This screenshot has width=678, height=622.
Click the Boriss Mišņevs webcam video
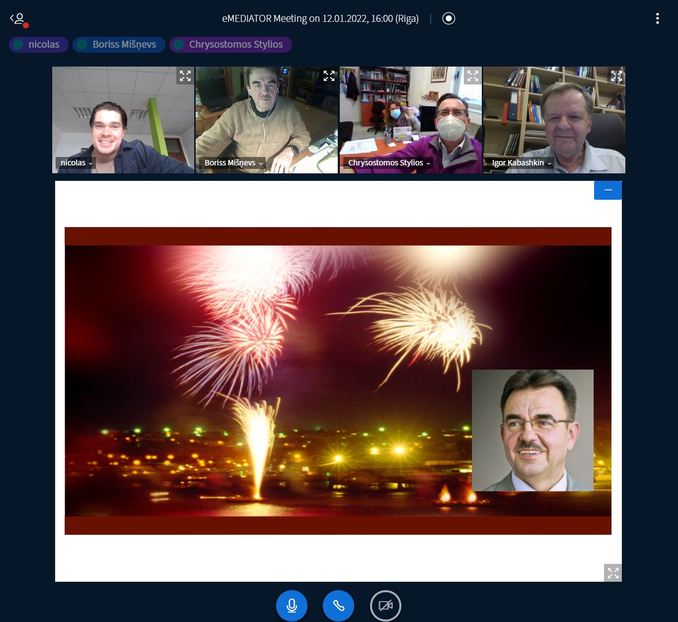coord(267,120)
